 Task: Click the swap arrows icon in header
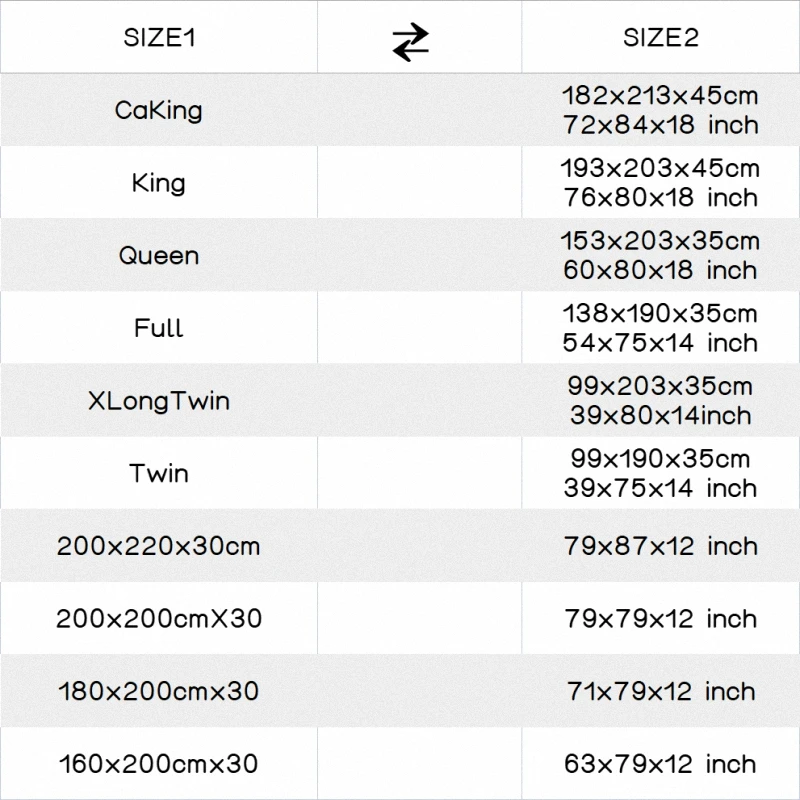point(410,41)
